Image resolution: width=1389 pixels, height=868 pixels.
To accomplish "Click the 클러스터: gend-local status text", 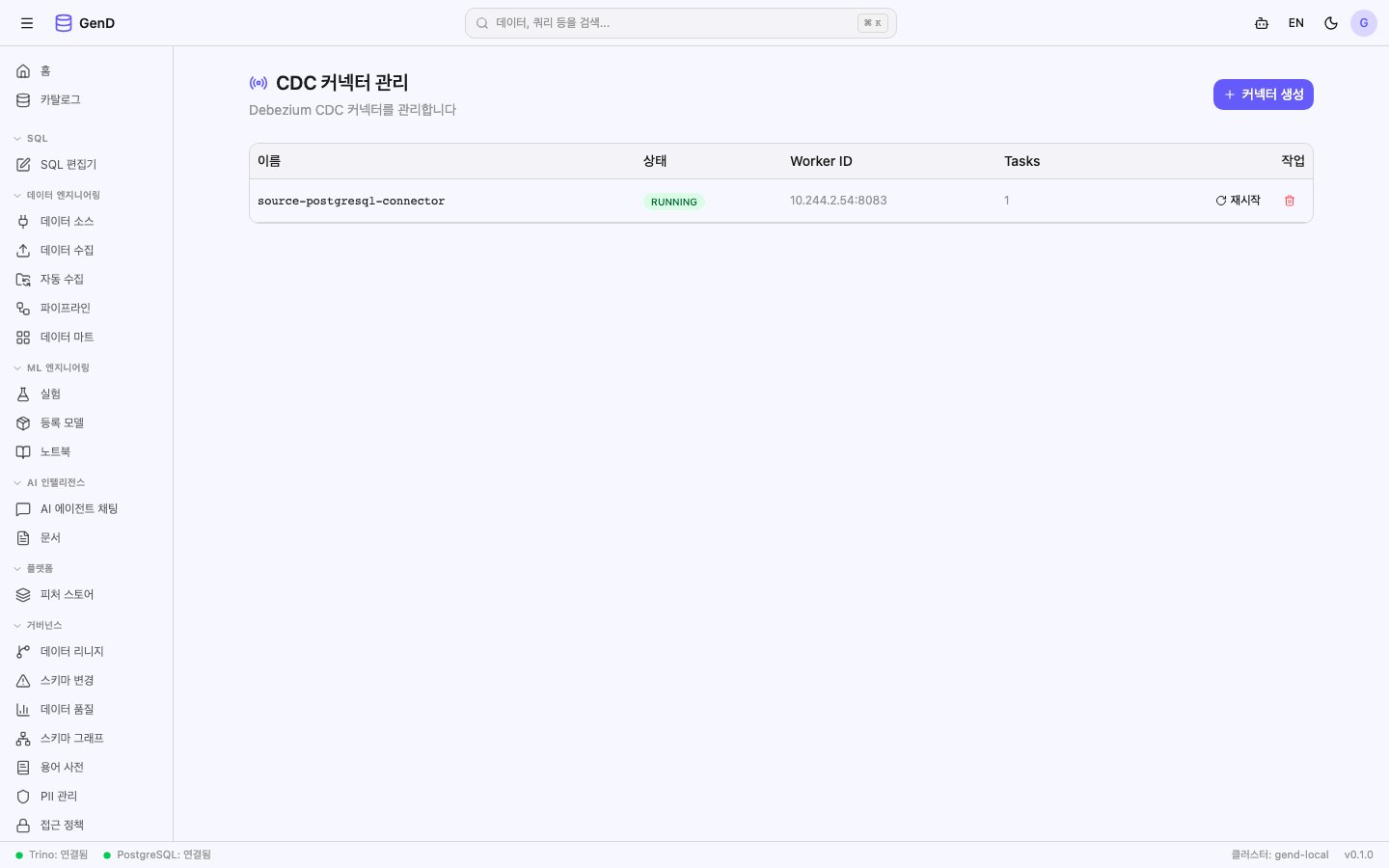I will 1280,854.
